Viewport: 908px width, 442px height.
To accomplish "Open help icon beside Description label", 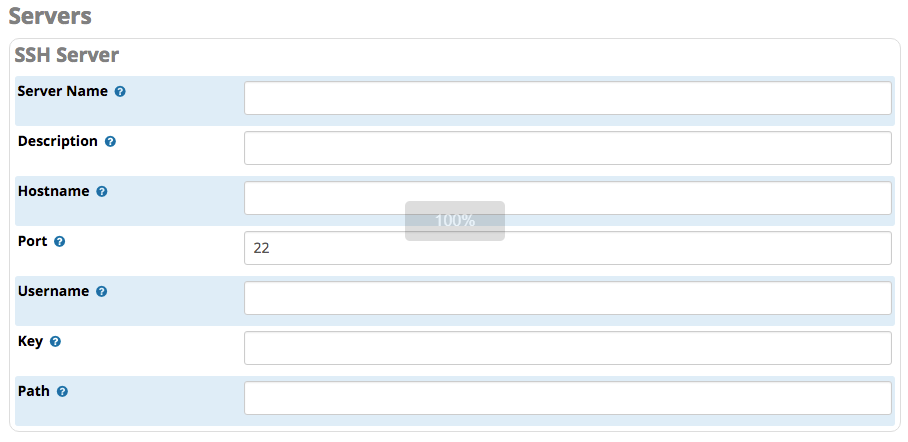I will (110, 141).
